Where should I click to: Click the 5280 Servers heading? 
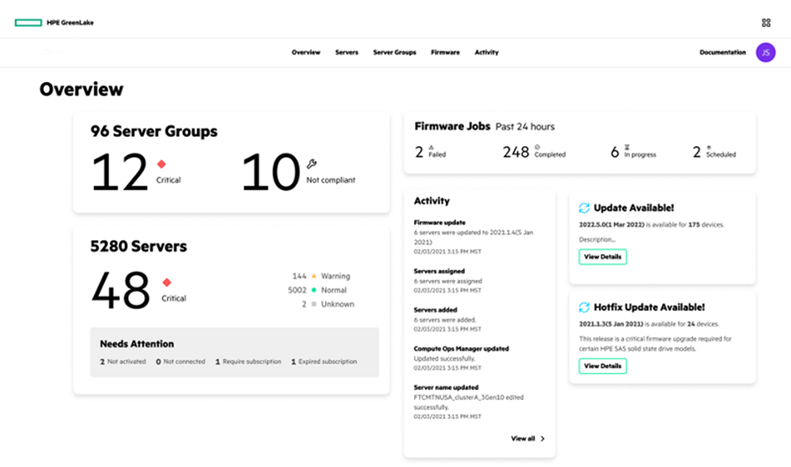[139, 247]
